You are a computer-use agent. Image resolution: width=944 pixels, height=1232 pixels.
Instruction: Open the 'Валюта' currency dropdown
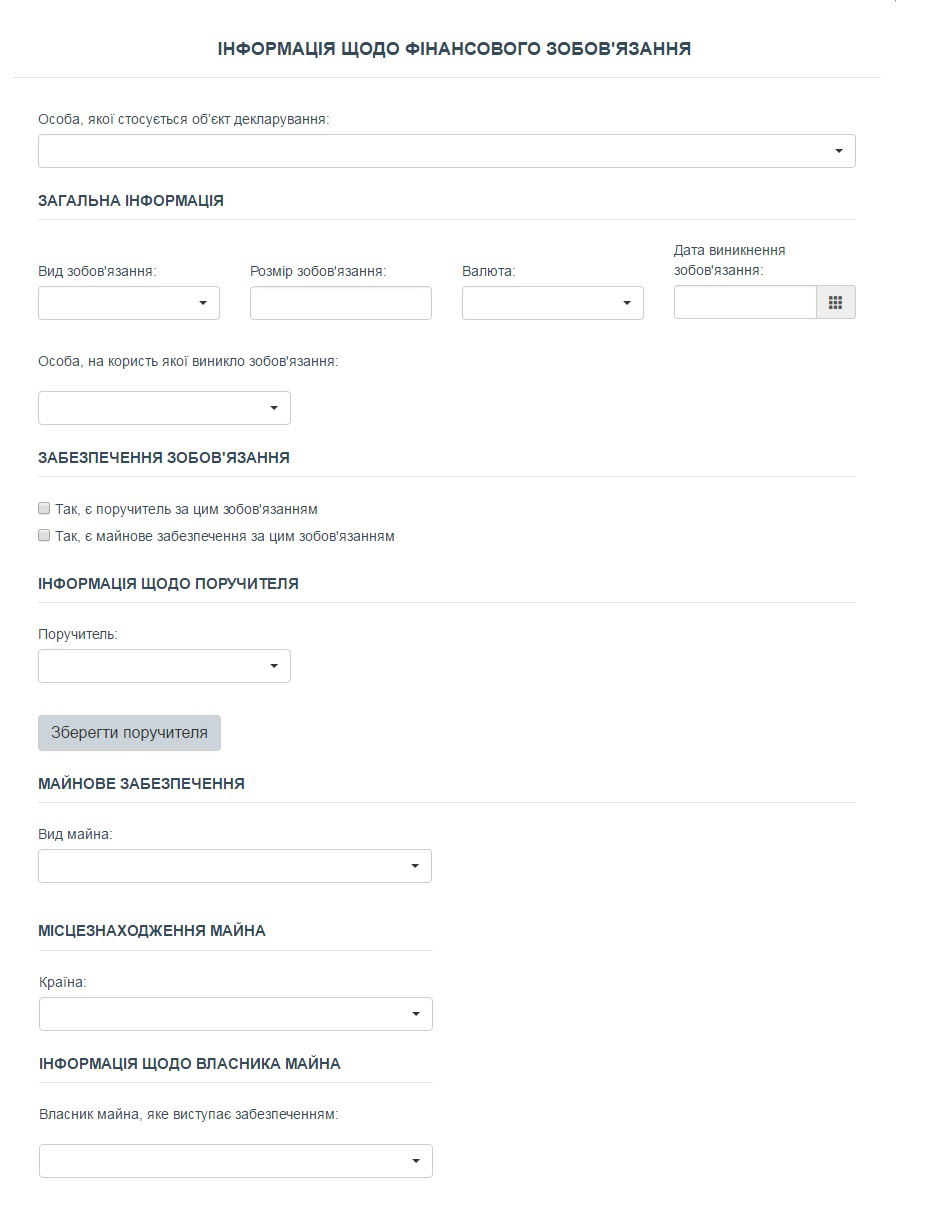[553, 303]
